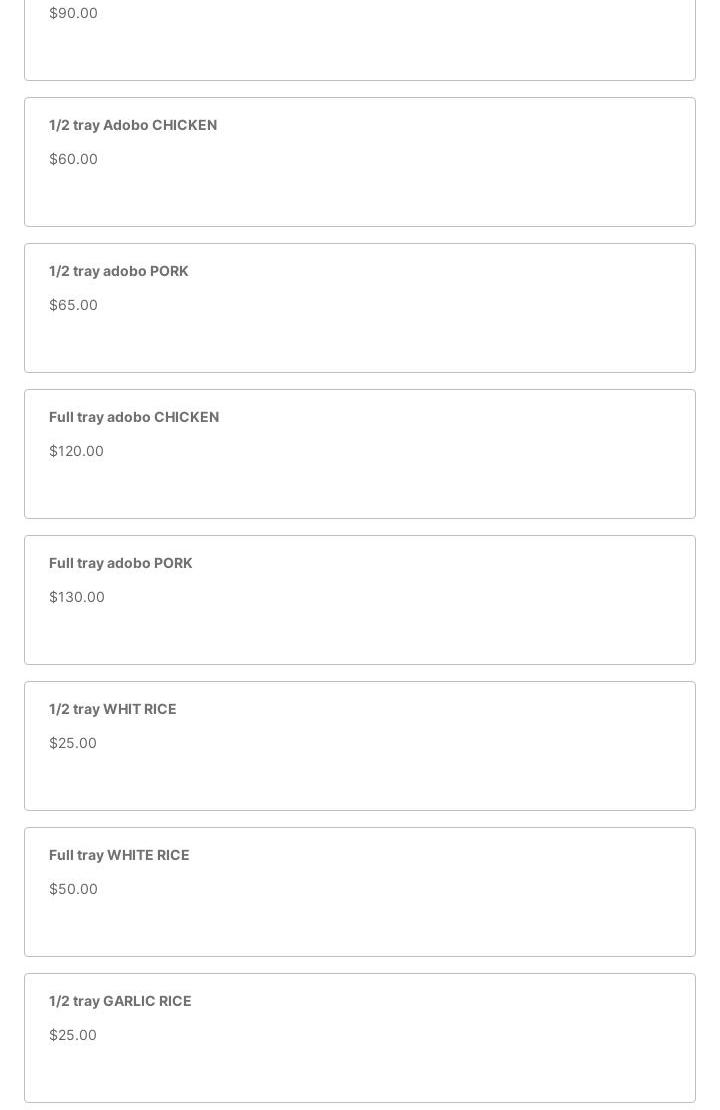Click the Full tray adobo PORK title
This screenshot has height=1110, width=720.
click(x=120, y=563)
